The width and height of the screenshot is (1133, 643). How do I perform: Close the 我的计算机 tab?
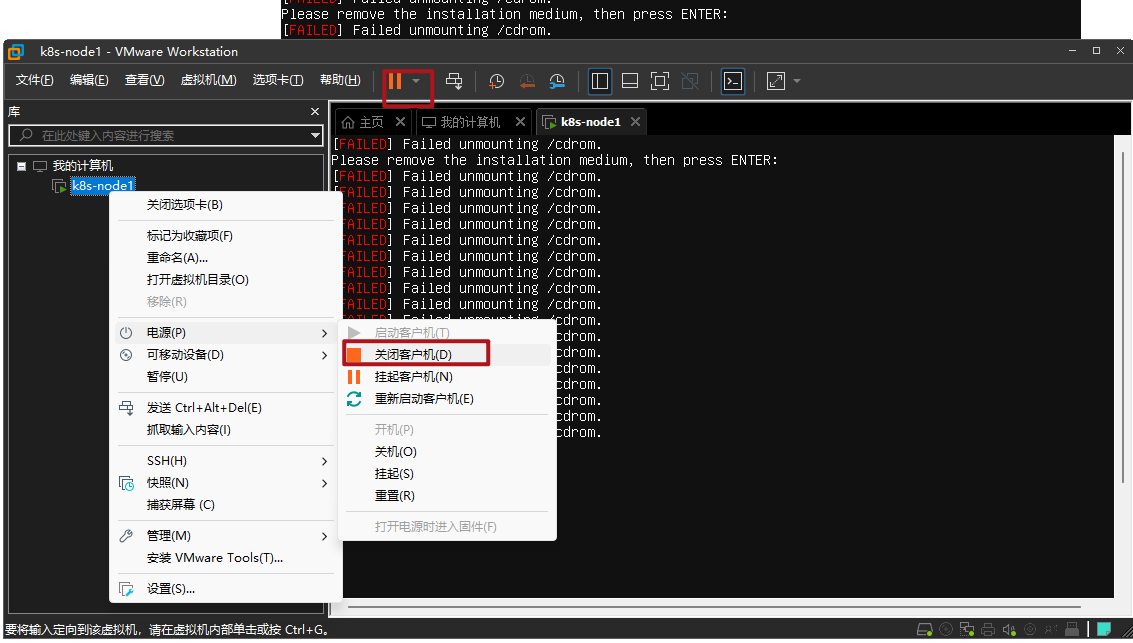point(520,122)
